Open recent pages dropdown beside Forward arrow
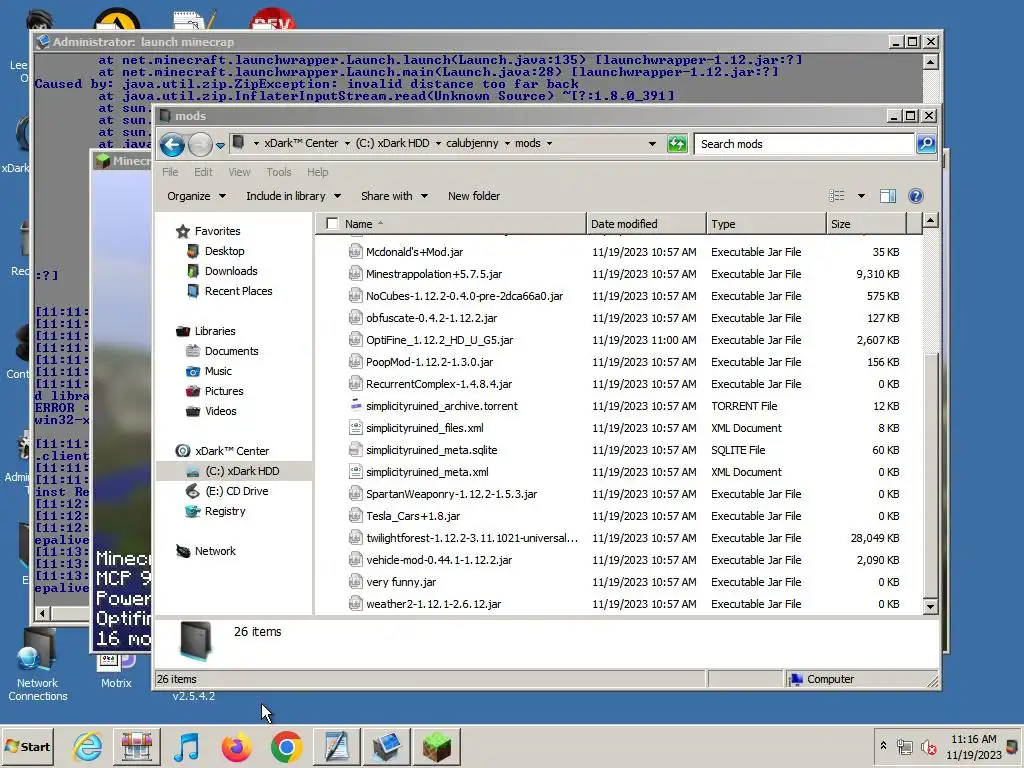Image resolution: width=1024 pixels, height=768 pixels. coord(220,145)
